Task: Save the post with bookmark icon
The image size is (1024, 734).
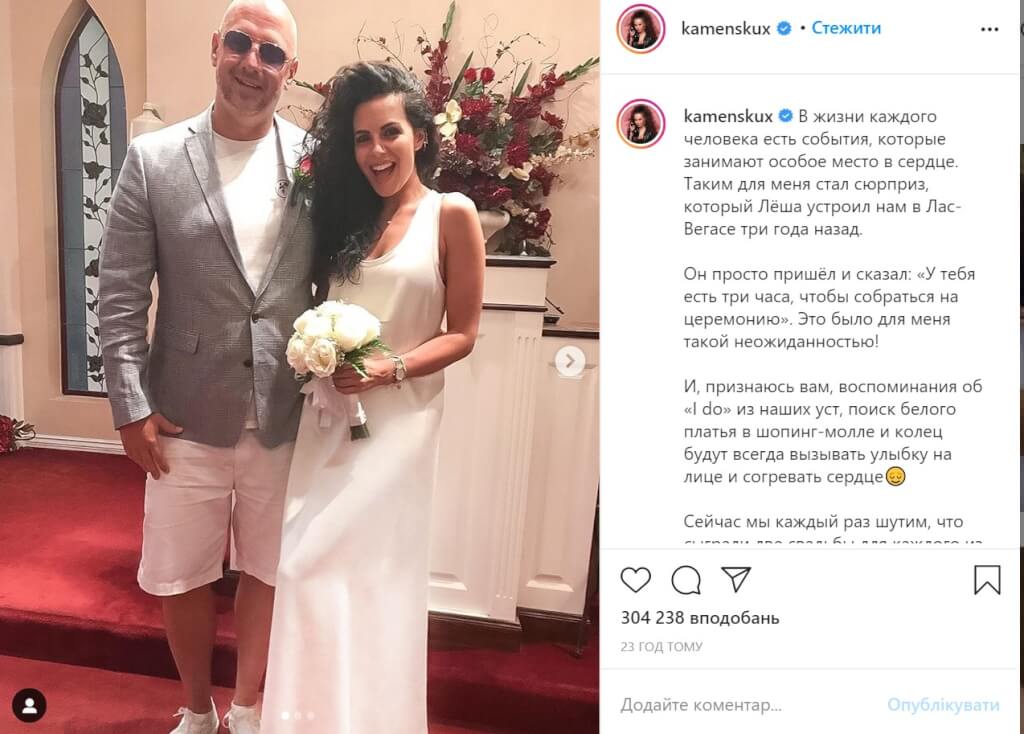Action: pos(987,579)
